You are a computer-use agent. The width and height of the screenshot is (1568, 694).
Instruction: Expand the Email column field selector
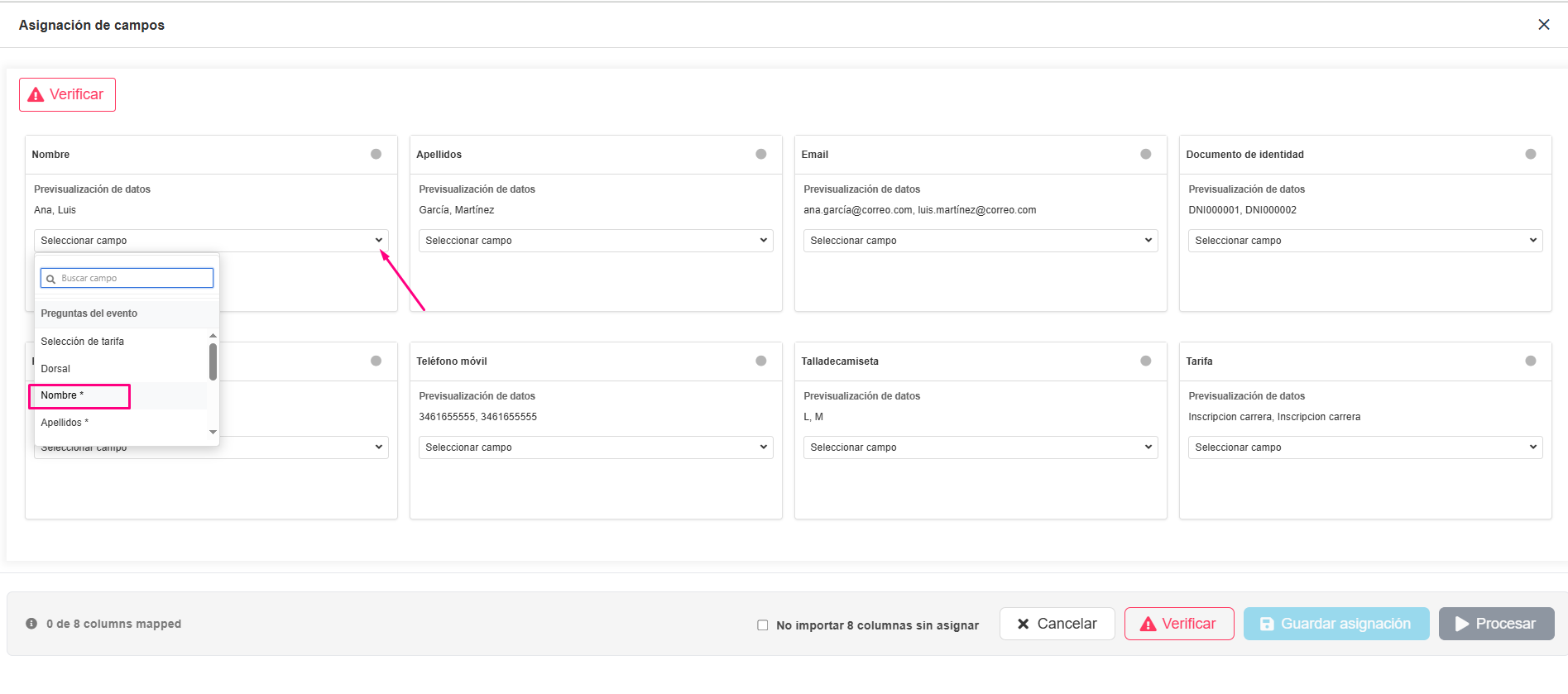pos(981,241)
